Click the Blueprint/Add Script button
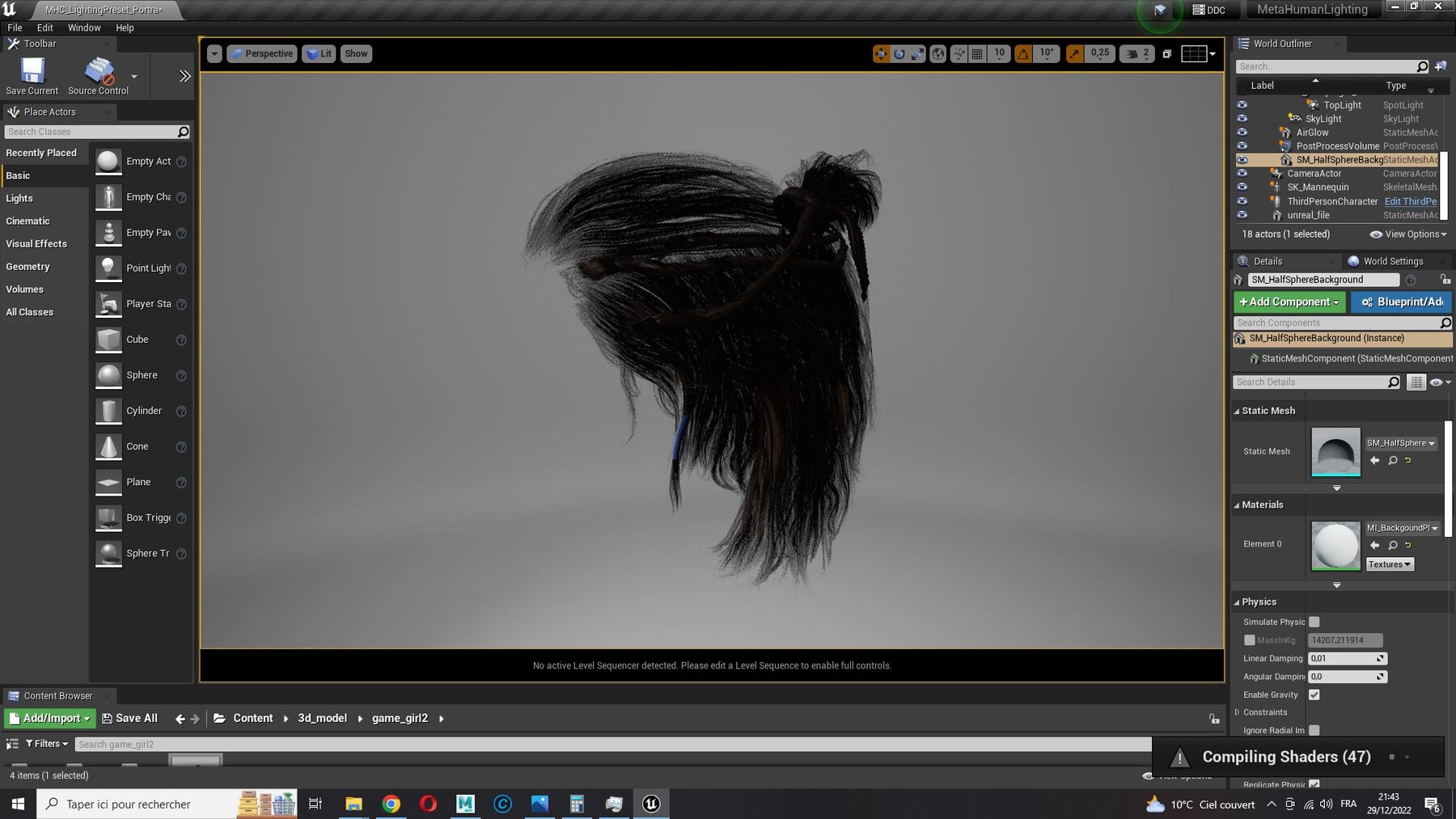This screenshot has height=819, width=1456. (x=1401, y=302)
